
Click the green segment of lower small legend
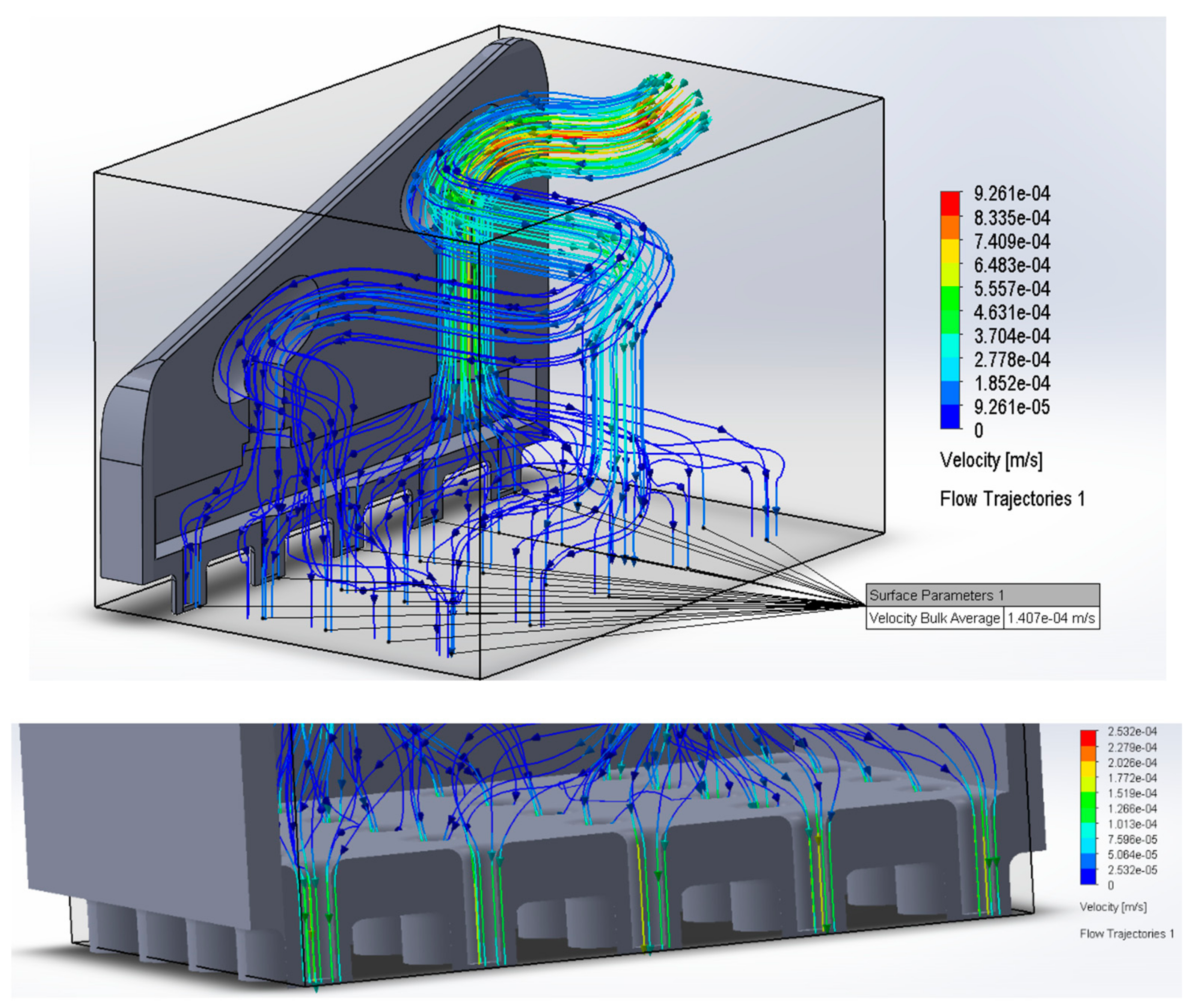(x=1088, y=800)
